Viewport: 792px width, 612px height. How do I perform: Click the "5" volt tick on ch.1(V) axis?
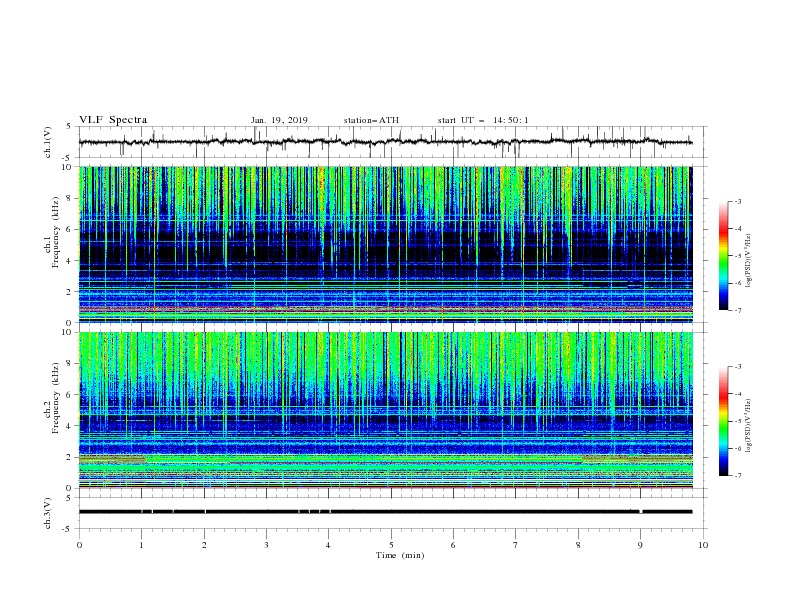tap(69, 126)
